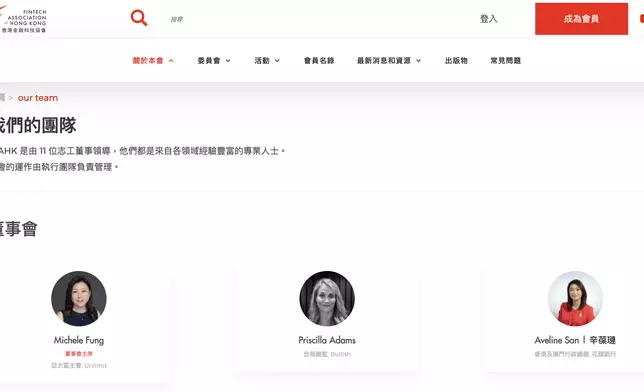Collapse the 關於本會 chevron arrow

point(171,61)
